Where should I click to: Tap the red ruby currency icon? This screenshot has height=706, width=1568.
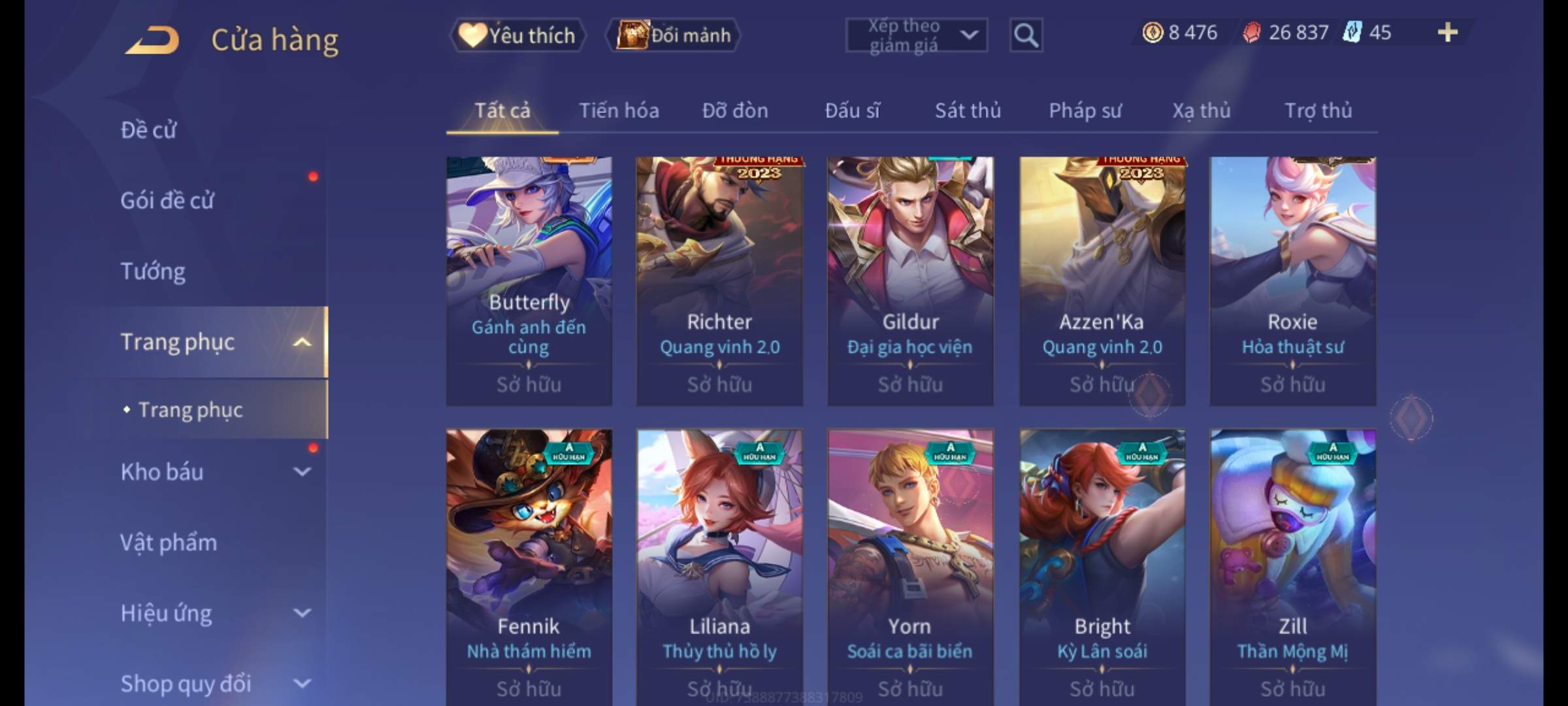click(1251, 32)
